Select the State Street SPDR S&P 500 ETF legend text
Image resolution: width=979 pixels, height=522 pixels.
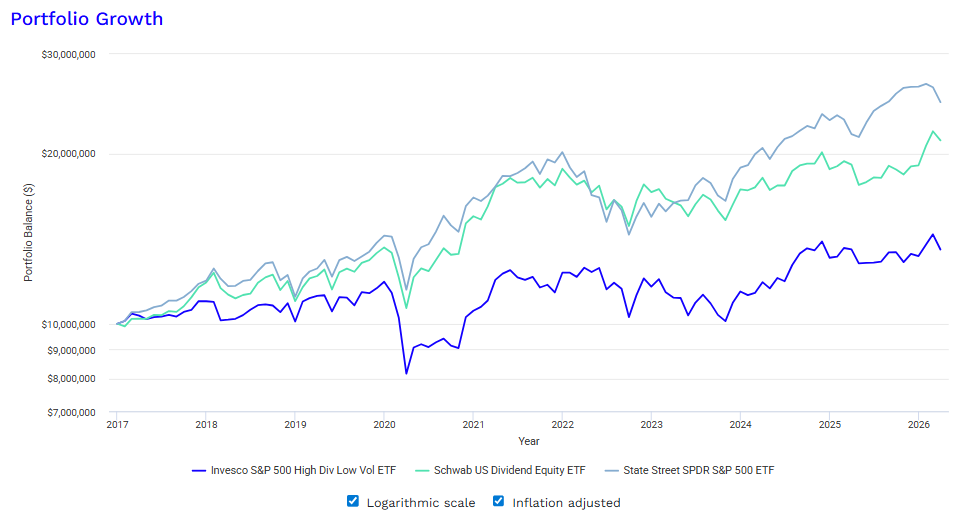698,469
